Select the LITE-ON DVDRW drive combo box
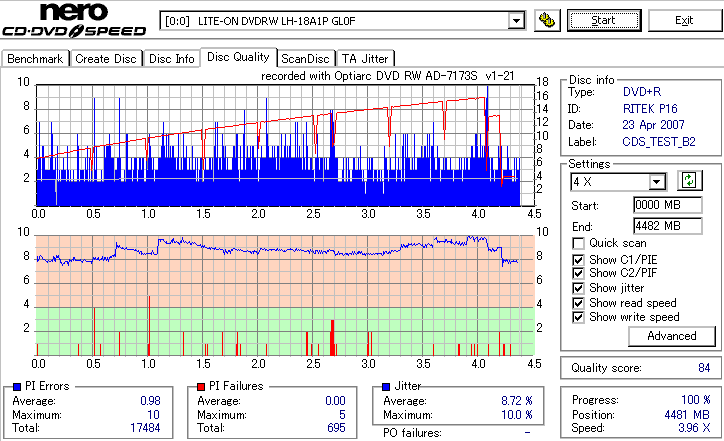The image size is (724, 441). click(x=342, y=21)
